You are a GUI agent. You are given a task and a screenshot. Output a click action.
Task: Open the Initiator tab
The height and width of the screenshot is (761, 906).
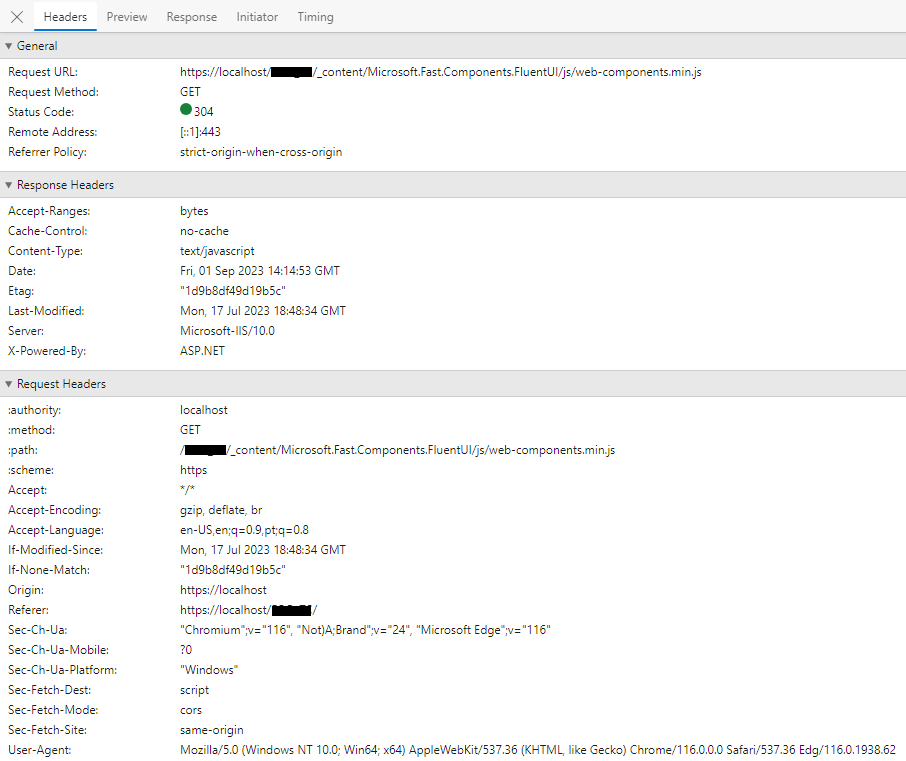[257, 16]
